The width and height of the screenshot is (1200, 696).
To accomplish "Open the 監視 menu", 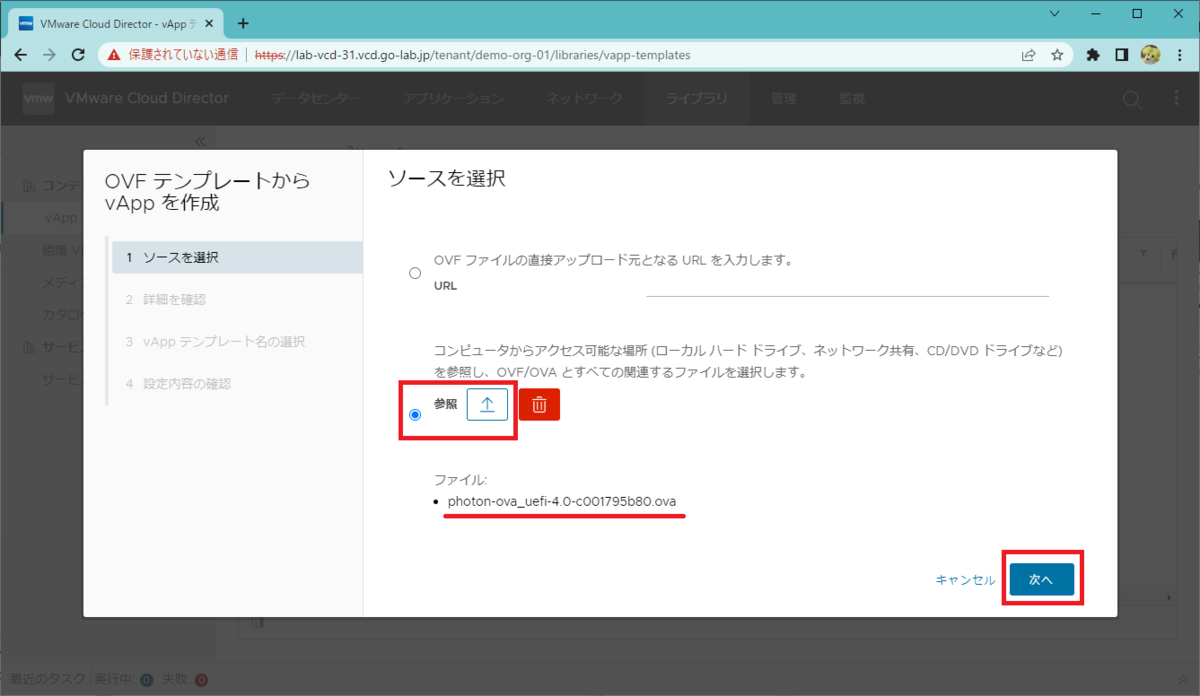I will [x=852, y=99].
